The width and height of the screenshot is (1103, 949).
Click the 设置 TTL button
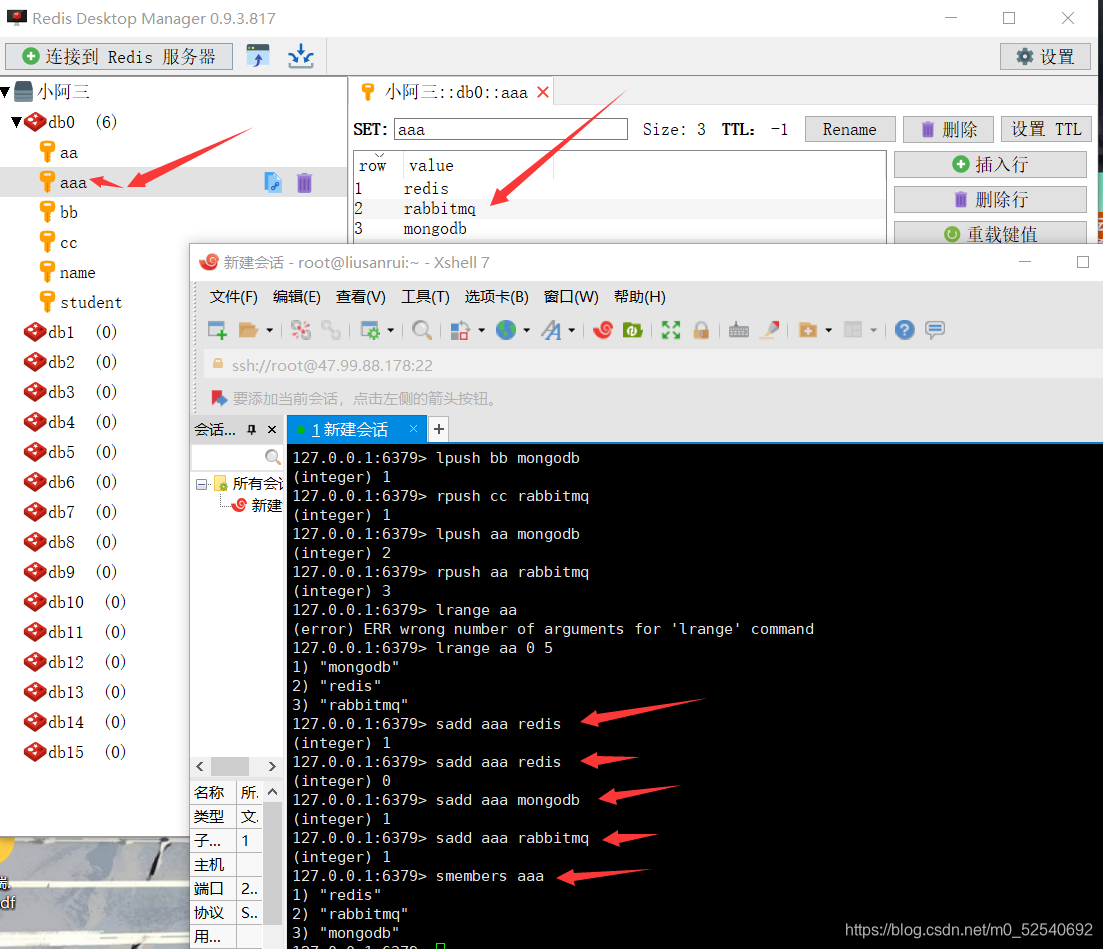pyautogui.click(x=1046, y=129)
